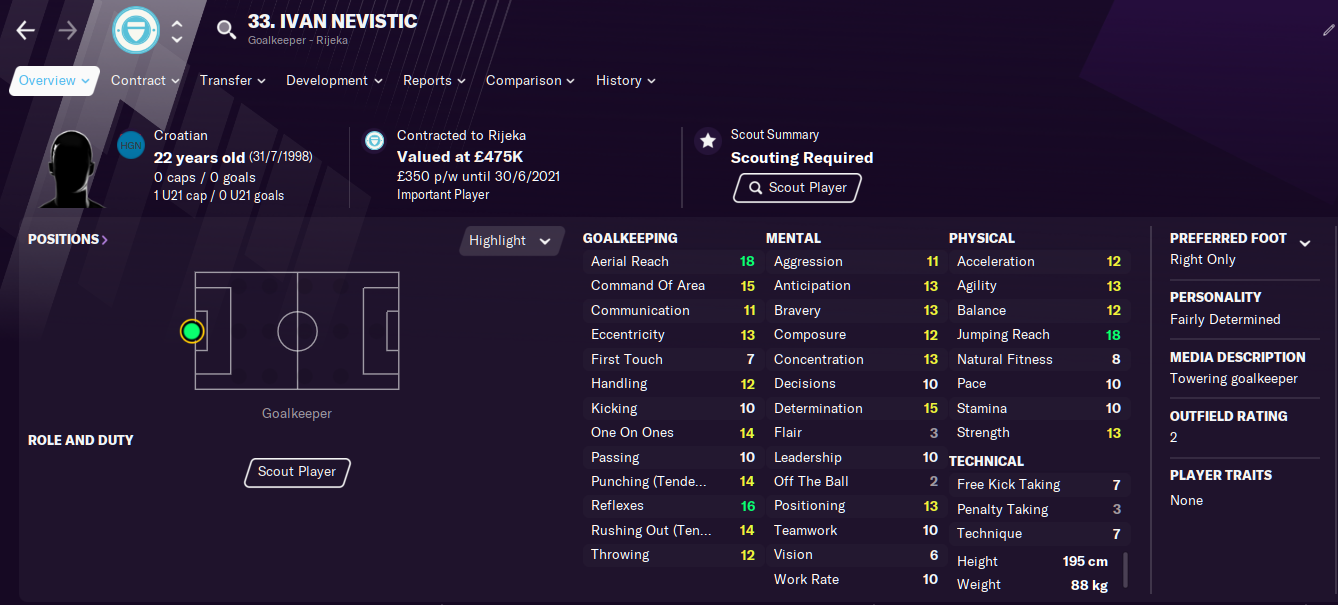1338x605 pixels.
Task: Click Scout Player button under Scout Summary
Action: (797, 188)
